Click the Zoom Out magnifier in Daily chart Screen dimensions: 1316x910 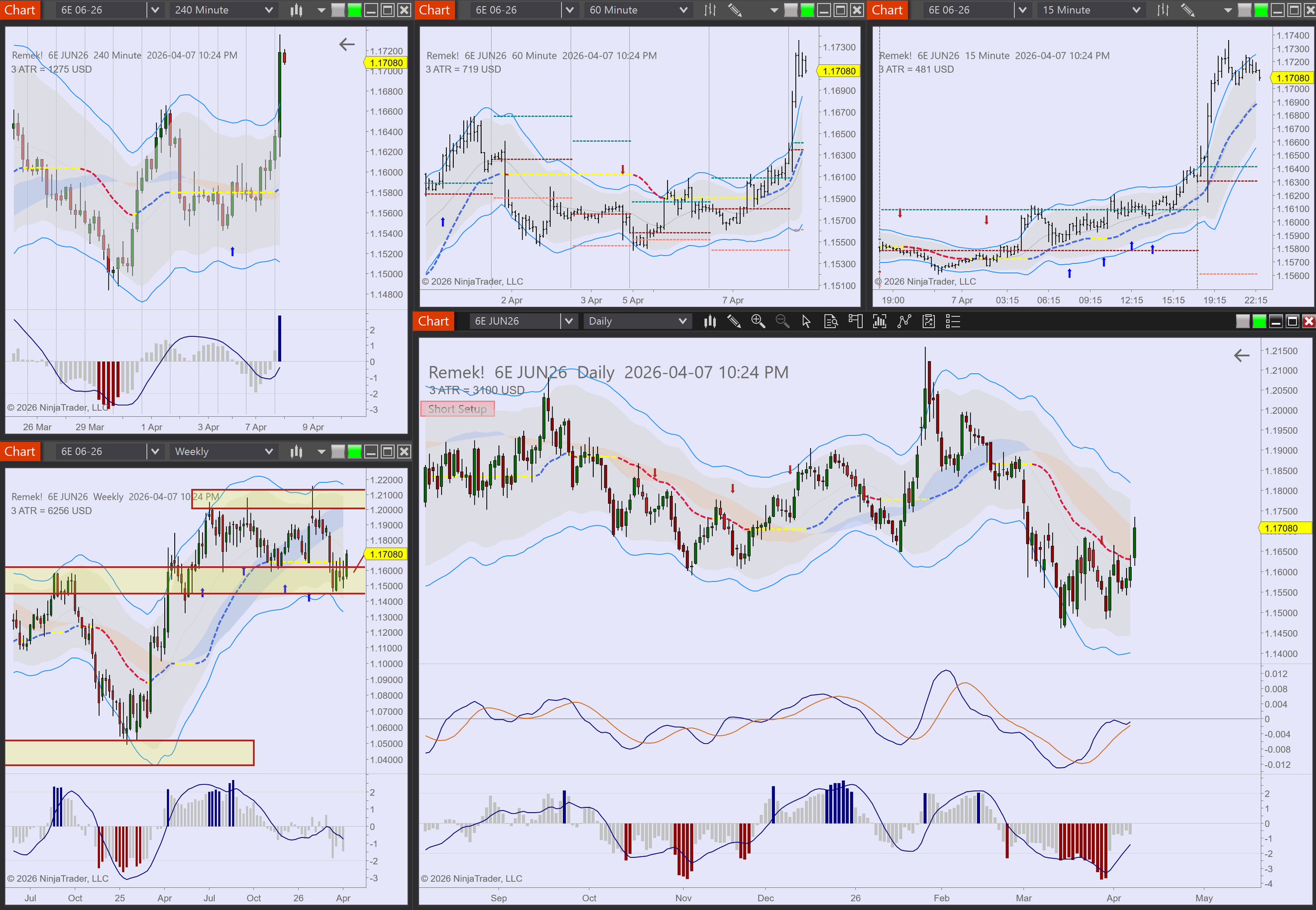(x=782, y=321)
